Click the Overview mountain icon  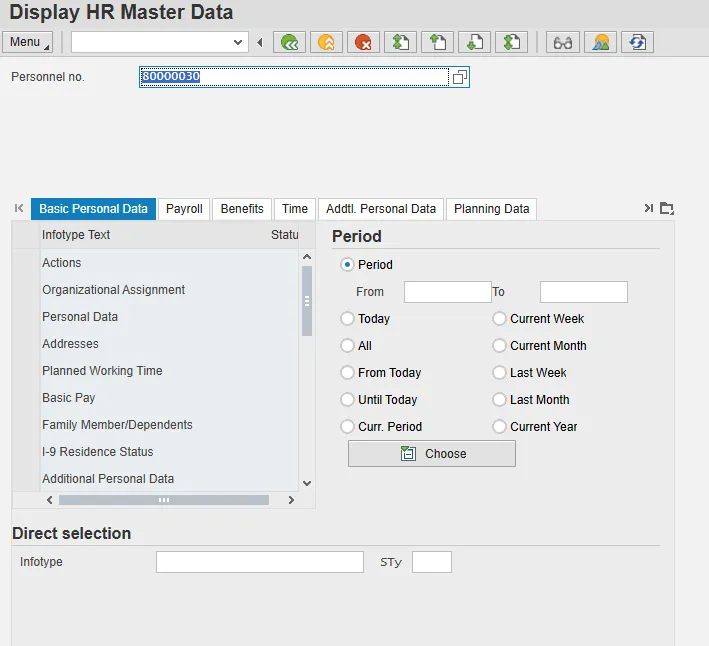(600, 42)
